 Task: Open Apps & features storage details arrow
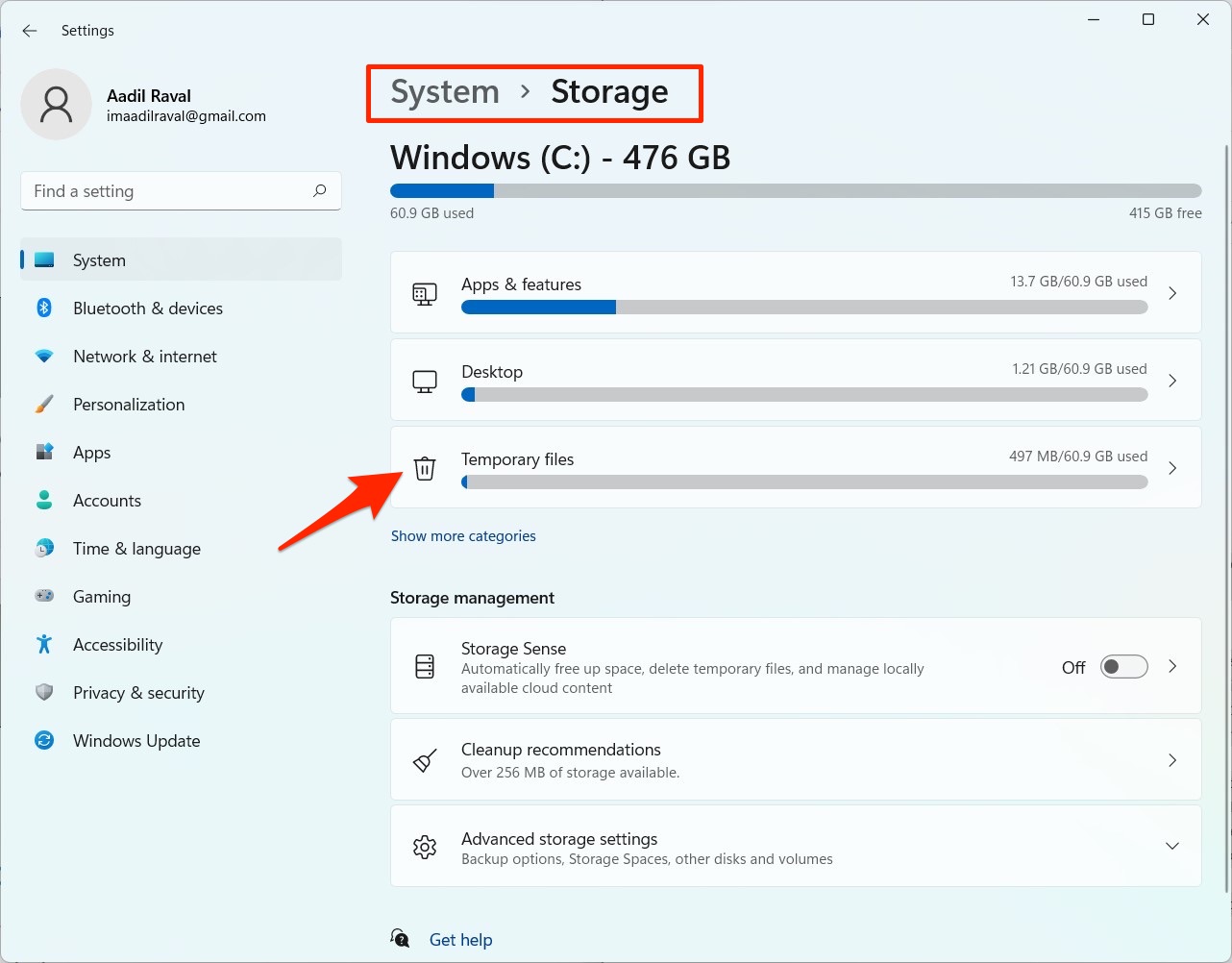[x=1172, y=293]
